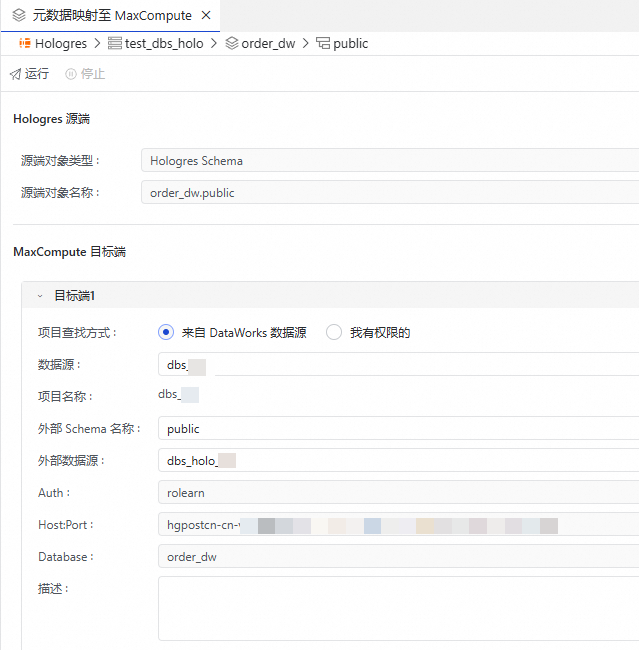Viewport: 639px width, 650px height.
Task: Close the 元数据映射至 MaxCompute tab
Action: pos(206,15)
